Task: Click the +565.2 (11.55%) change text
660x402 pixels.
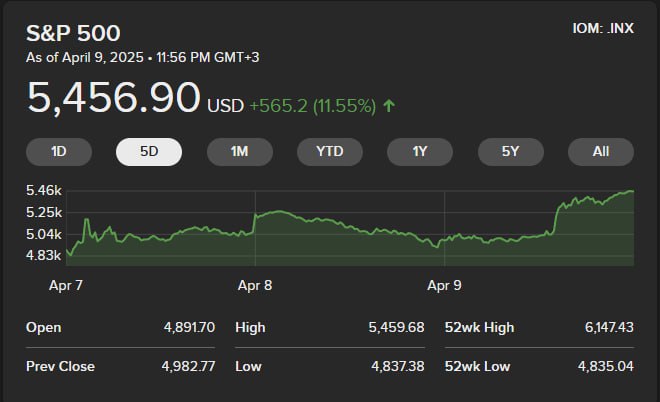Action: 311,104
